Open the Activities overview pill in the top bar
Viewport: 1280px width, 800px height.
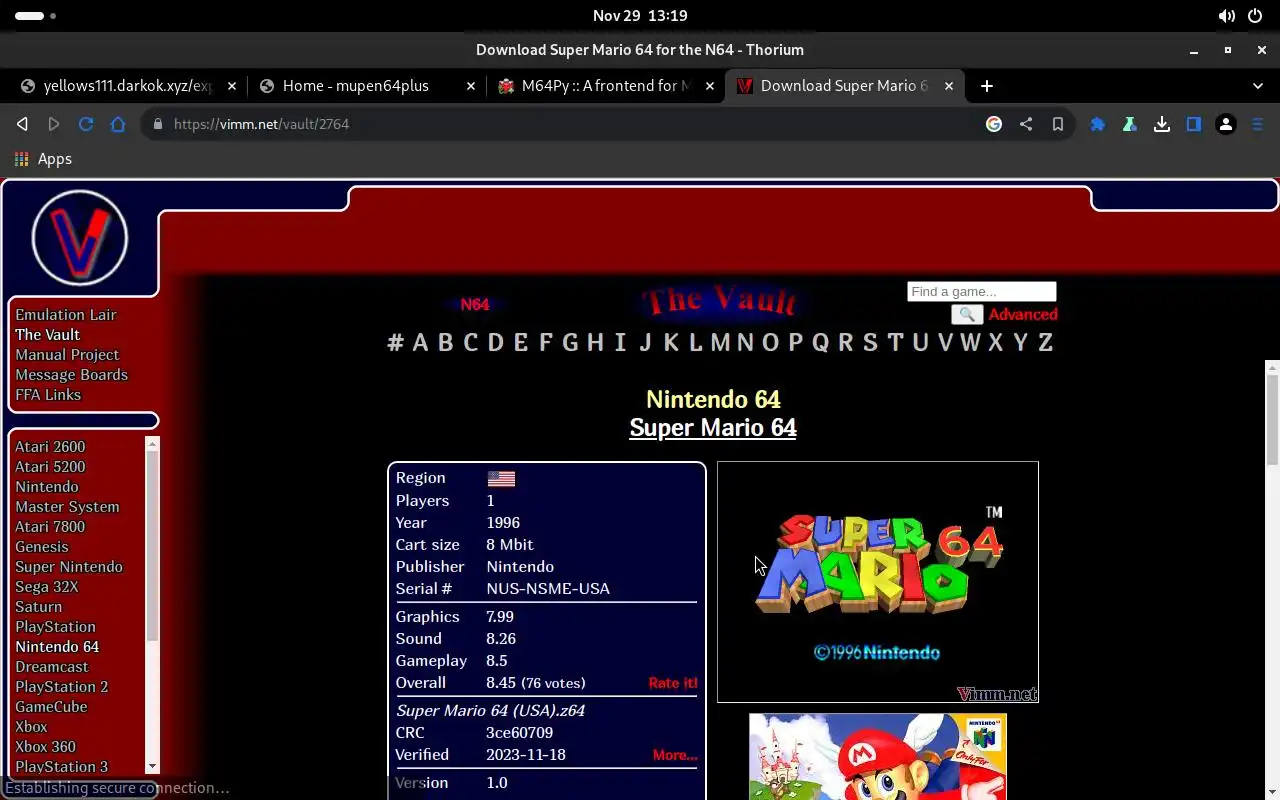coord(36,16)
